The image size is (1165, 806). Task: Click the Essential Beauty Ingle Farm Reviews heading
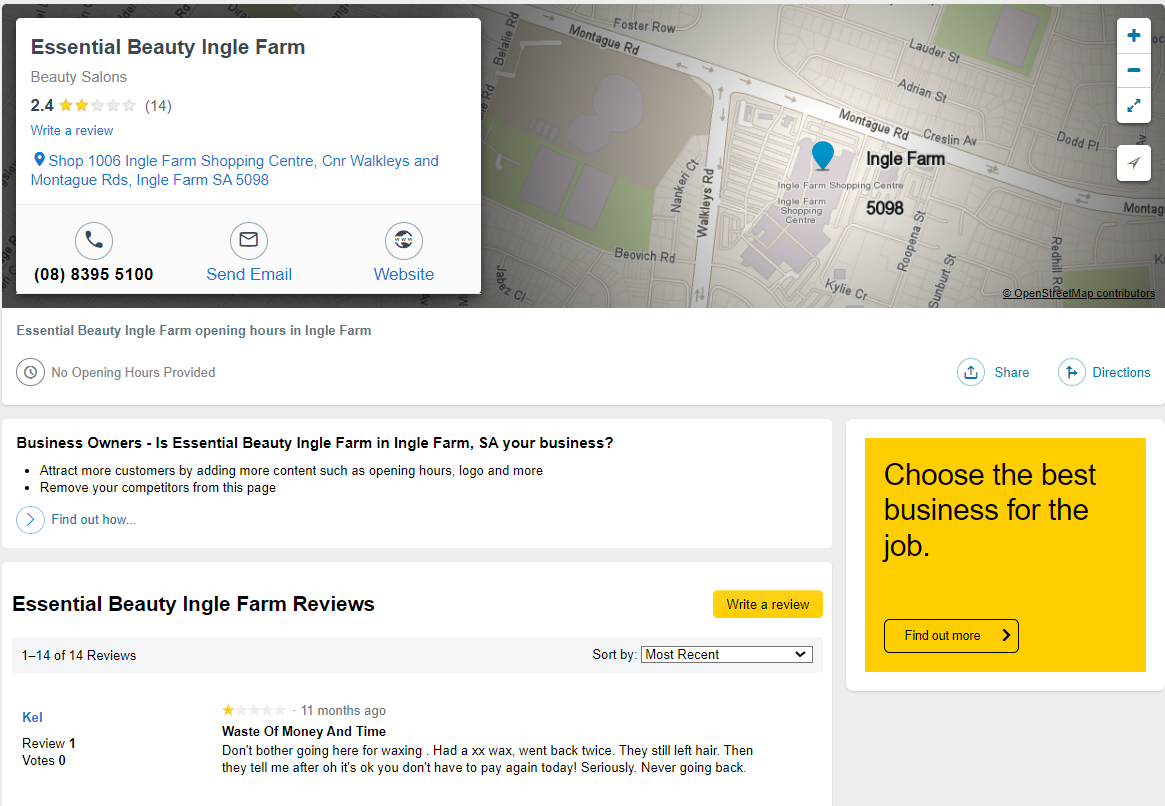click(x=193, y=604)
